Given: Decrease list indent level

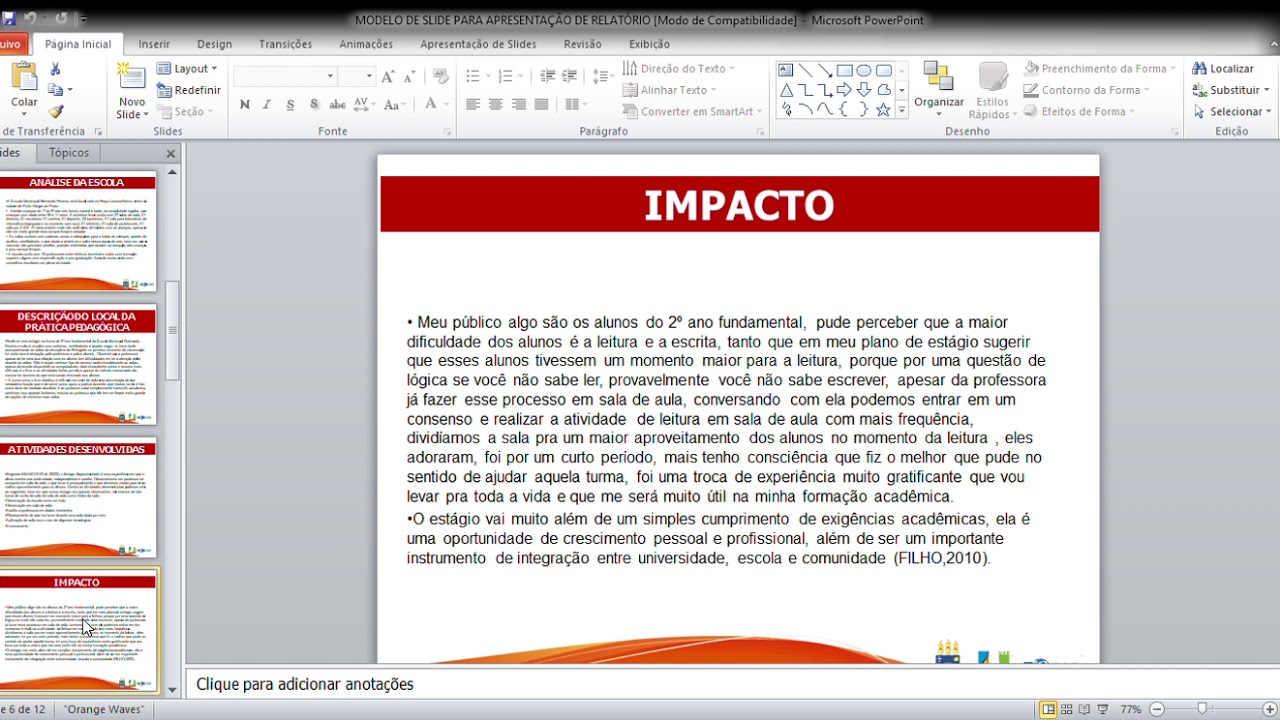Looking at the screenshot, I should [547, 76].
